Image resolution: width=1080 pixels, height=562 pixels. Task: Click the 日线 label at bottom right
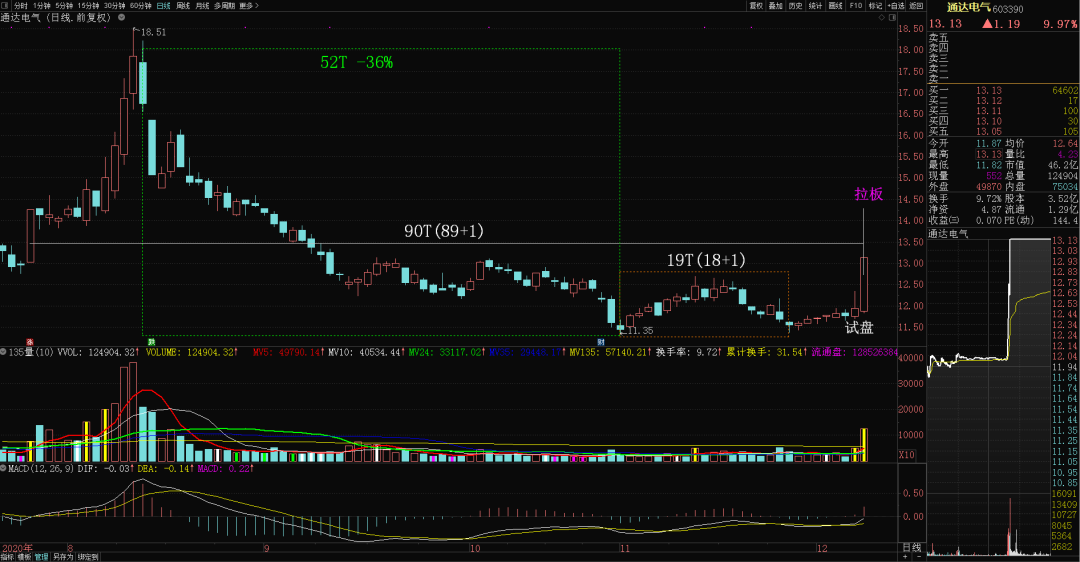[x=911, y=548]
